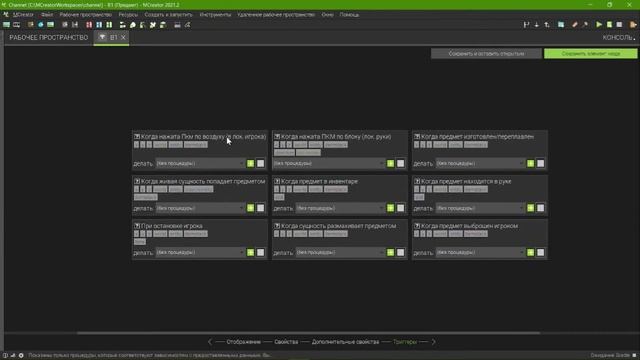Open help icon beside 'Когда сущность размахивает предметом'
This screenshot has width=640, height=360.
click(x=277, y=226)
